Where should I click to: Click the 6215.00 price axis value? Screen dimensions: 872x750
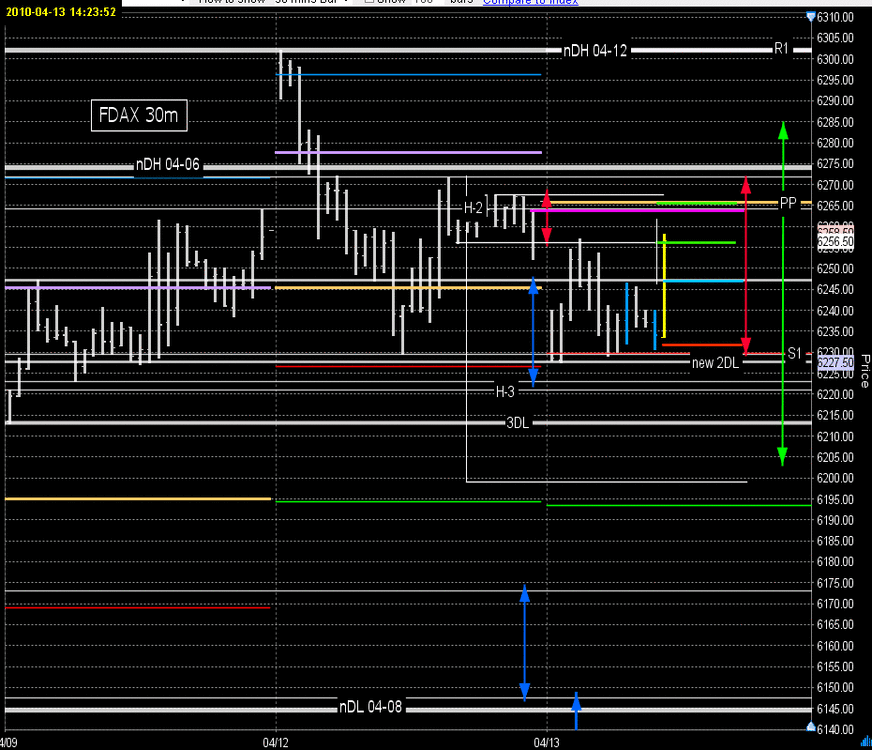[835, 415]
